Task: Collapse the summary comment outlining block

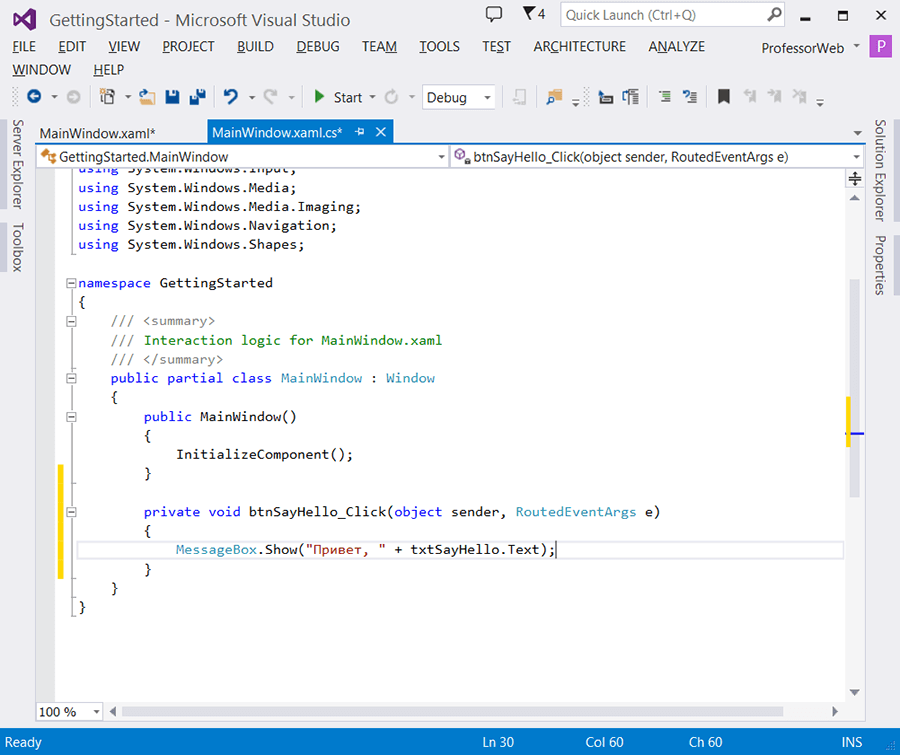Action: click(71, 321)
